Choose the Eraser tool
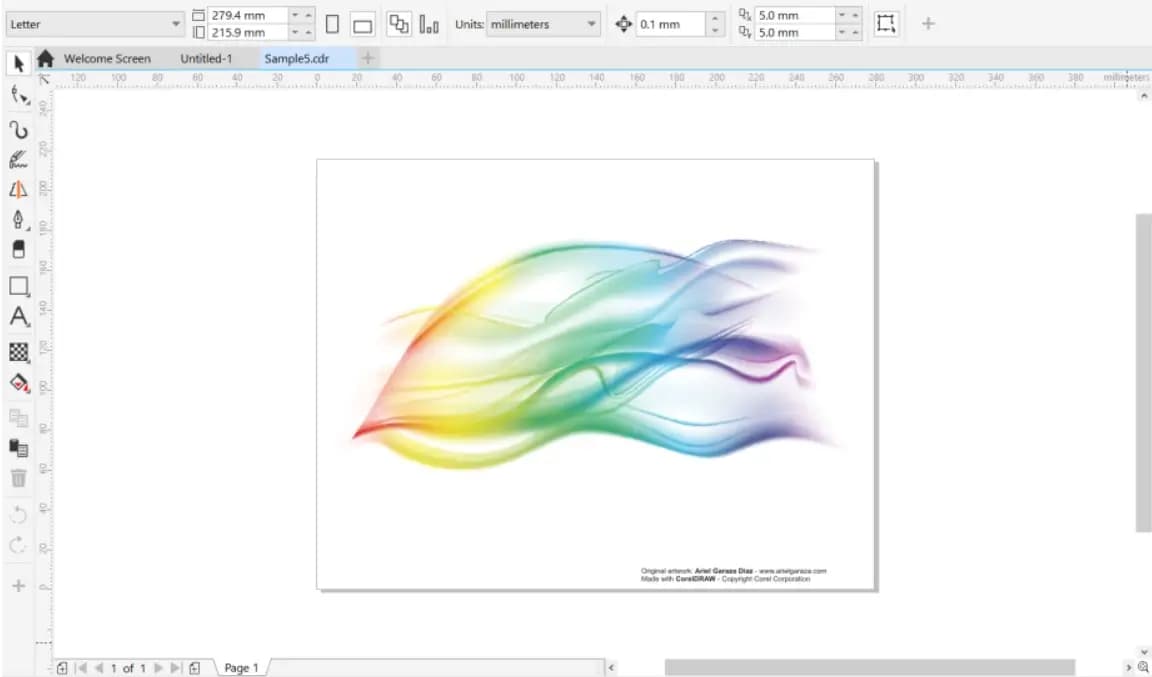The height and width of the screenshot is (677, 1152). coord(18,249)
